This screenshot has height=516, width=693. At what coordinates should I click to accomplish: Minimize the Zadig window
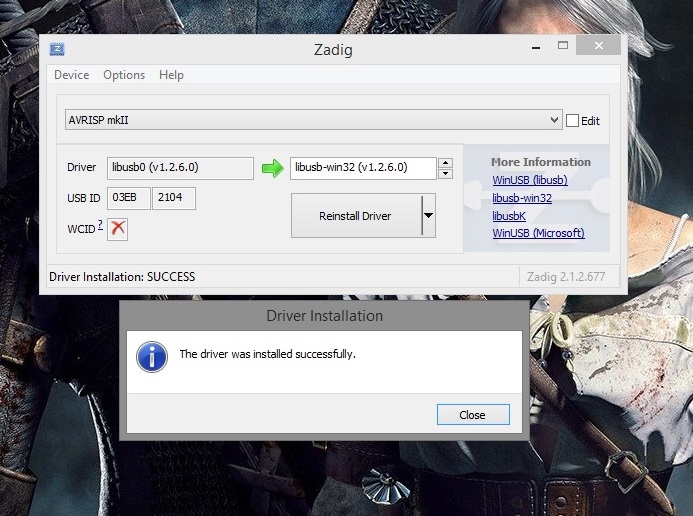(x=536, y=46)
